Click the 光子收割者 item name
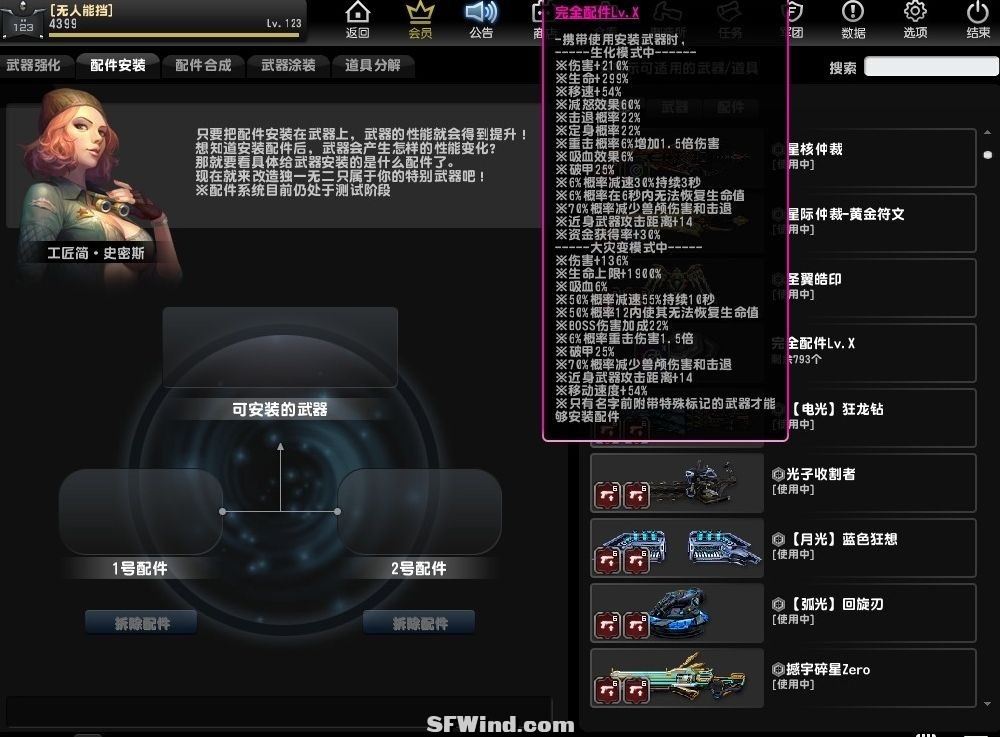1000x737 pixels. (x=821, y=474)
